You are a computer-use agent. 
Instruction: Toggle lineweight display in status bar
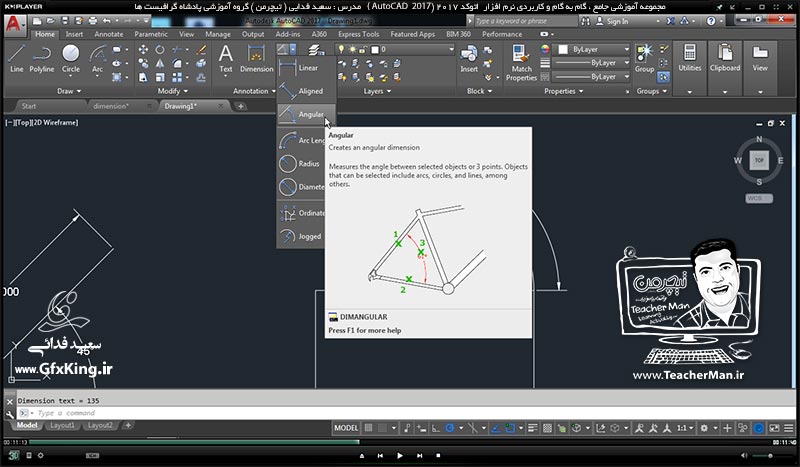533,428
